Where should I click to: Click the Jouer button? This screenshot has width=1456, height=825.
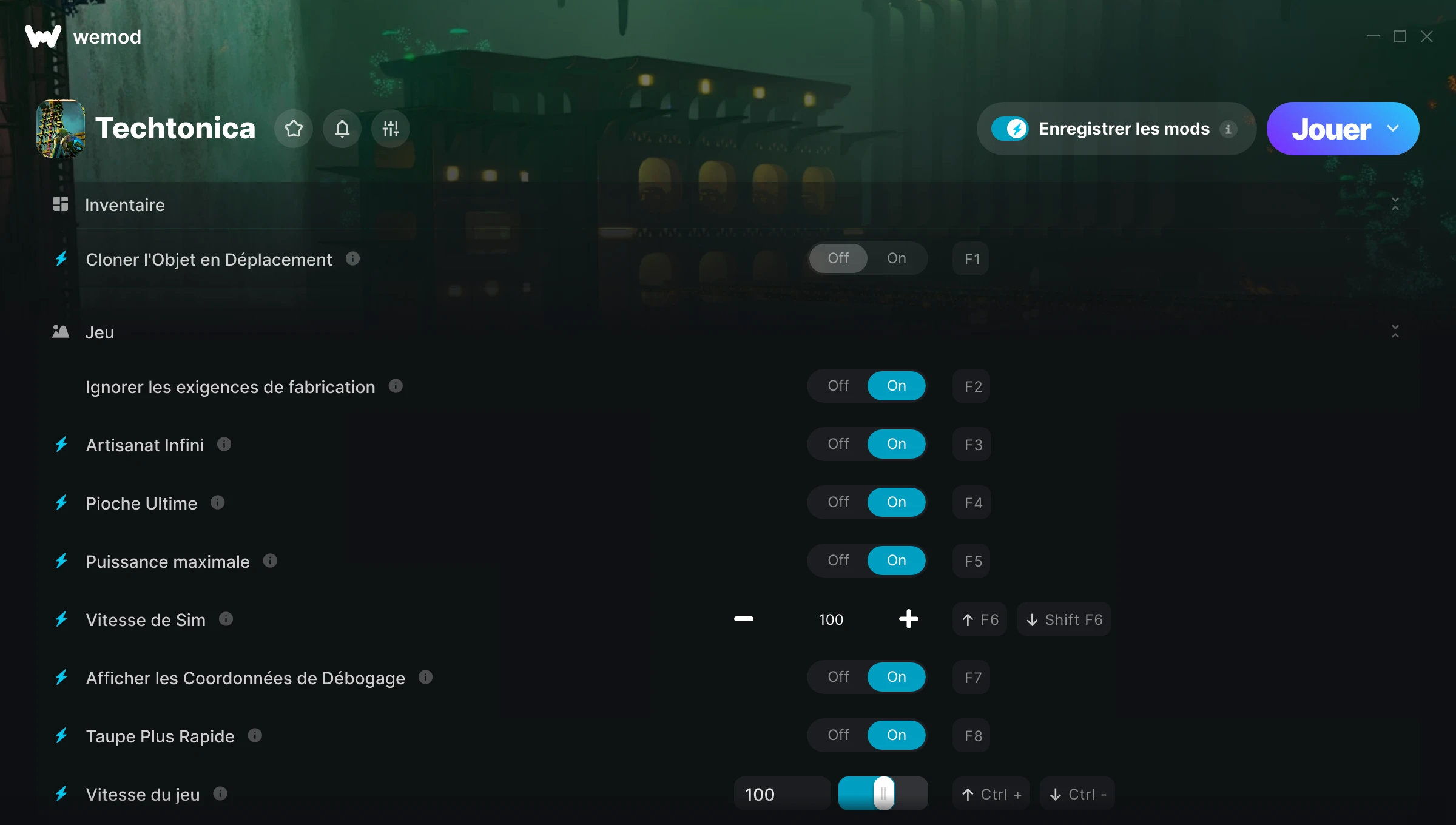click(1330, 129)
